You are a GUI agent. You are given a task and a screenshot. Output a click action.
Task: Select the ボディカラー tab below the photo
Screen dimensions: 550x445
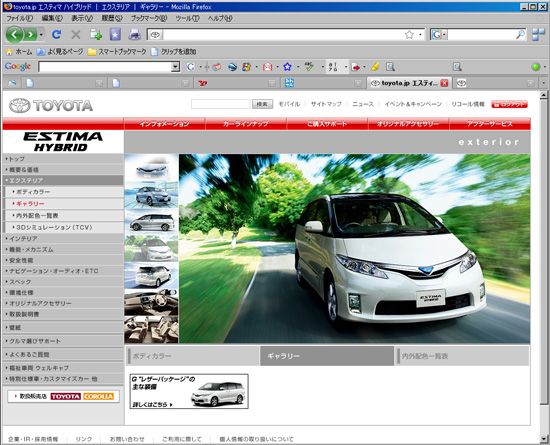coord(193,356)
